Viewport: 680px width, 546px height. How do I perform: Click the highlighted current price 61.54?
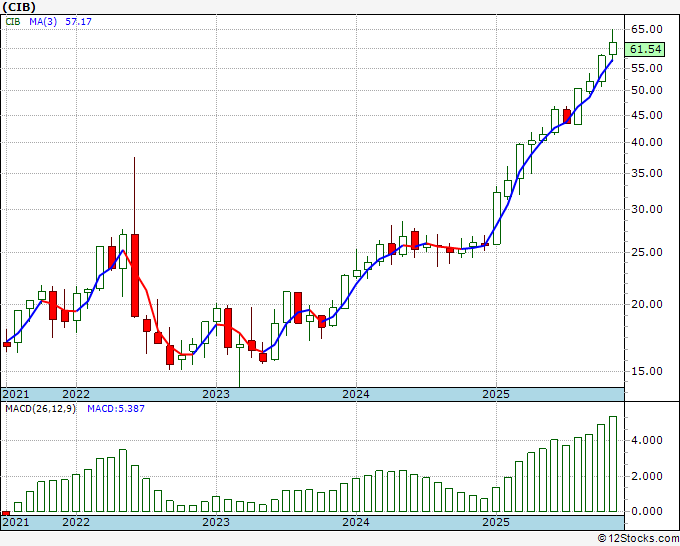coord(645,49)
